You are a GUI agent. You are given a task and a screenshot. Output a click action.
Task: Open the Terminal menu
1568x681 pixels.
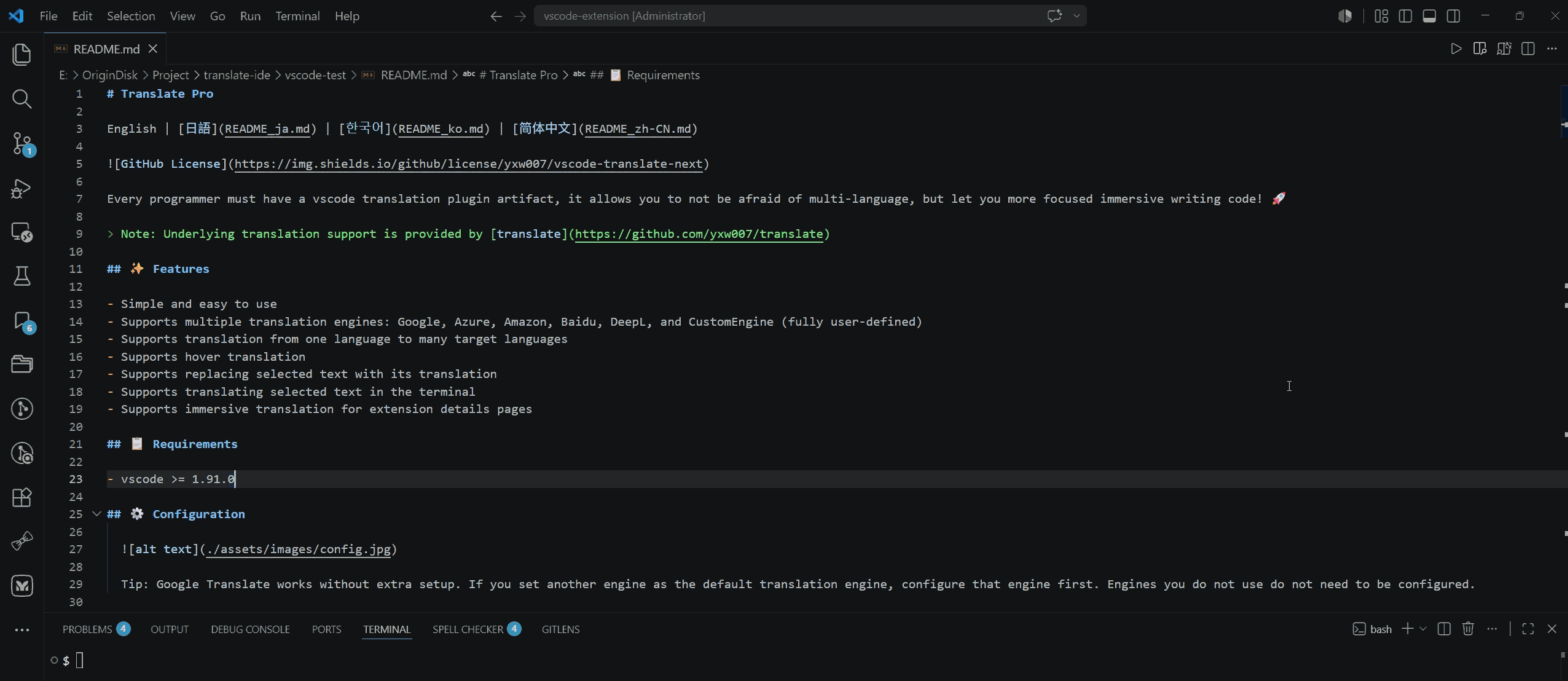click(x=297, y=16)
